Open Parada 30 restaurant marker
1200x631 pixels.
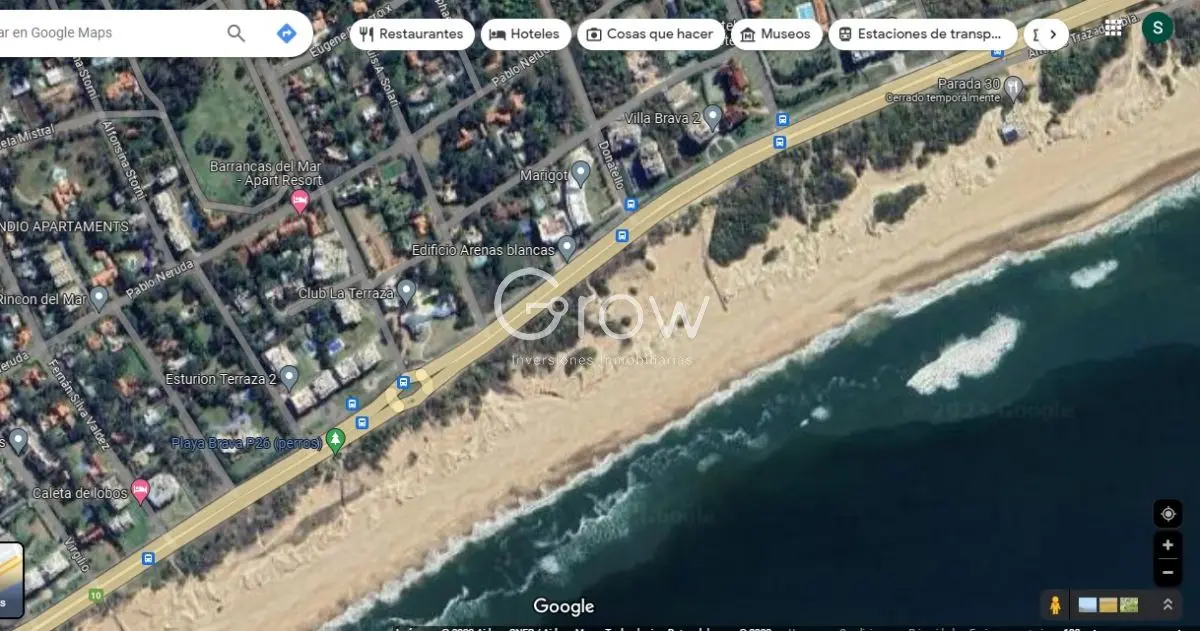1013,87
